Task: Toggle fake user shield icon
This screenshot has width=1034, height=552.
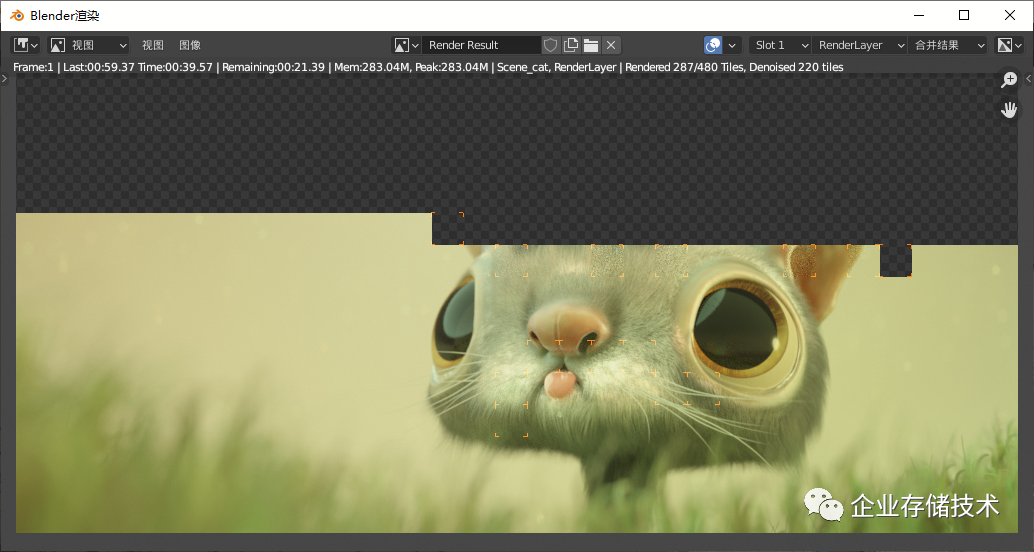Action: [x=551, y=45]
